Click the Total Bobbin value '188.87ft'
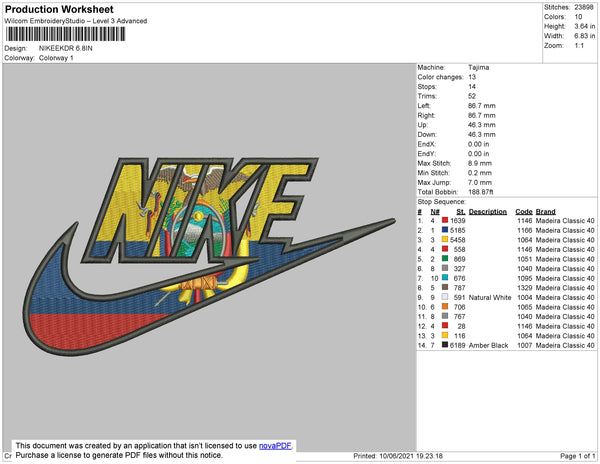Screen dimensions: 600x464 pos(481,192)
